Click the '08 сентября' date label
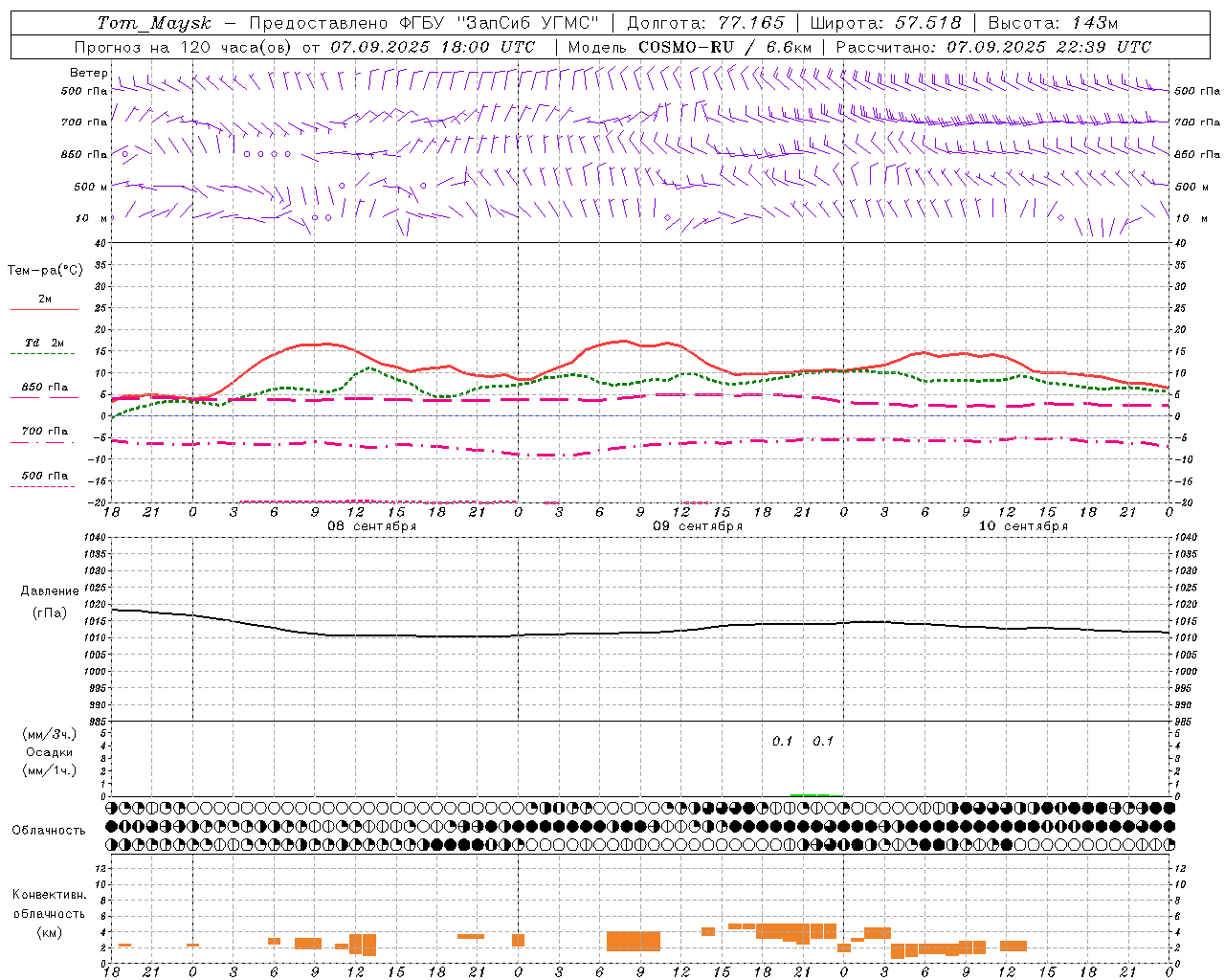The height and width of the screenshot is (980, 1225). pos(372,526)
